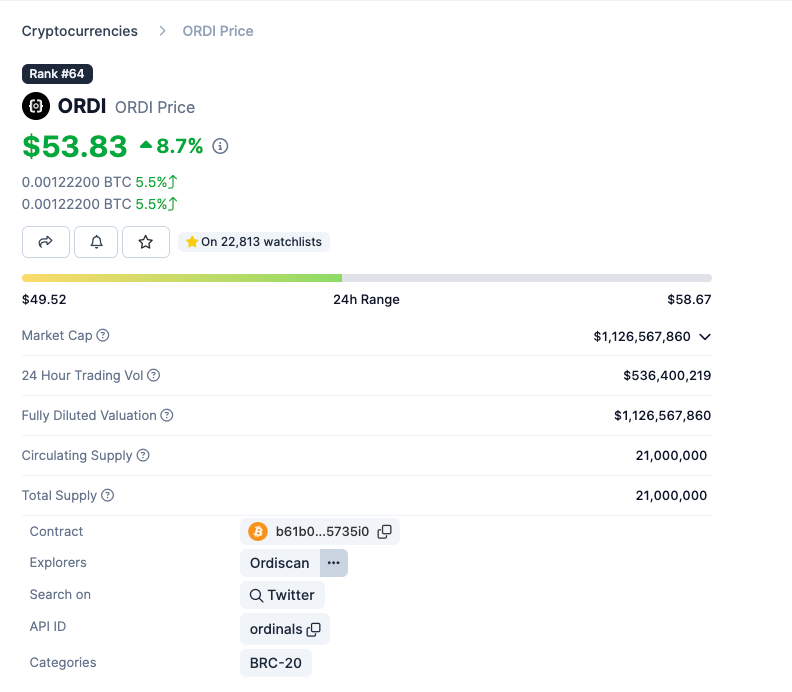The height and width of the screenshot is (692, 792).
Task: Click the 8.7% price change figure
Action: (179, 146)
